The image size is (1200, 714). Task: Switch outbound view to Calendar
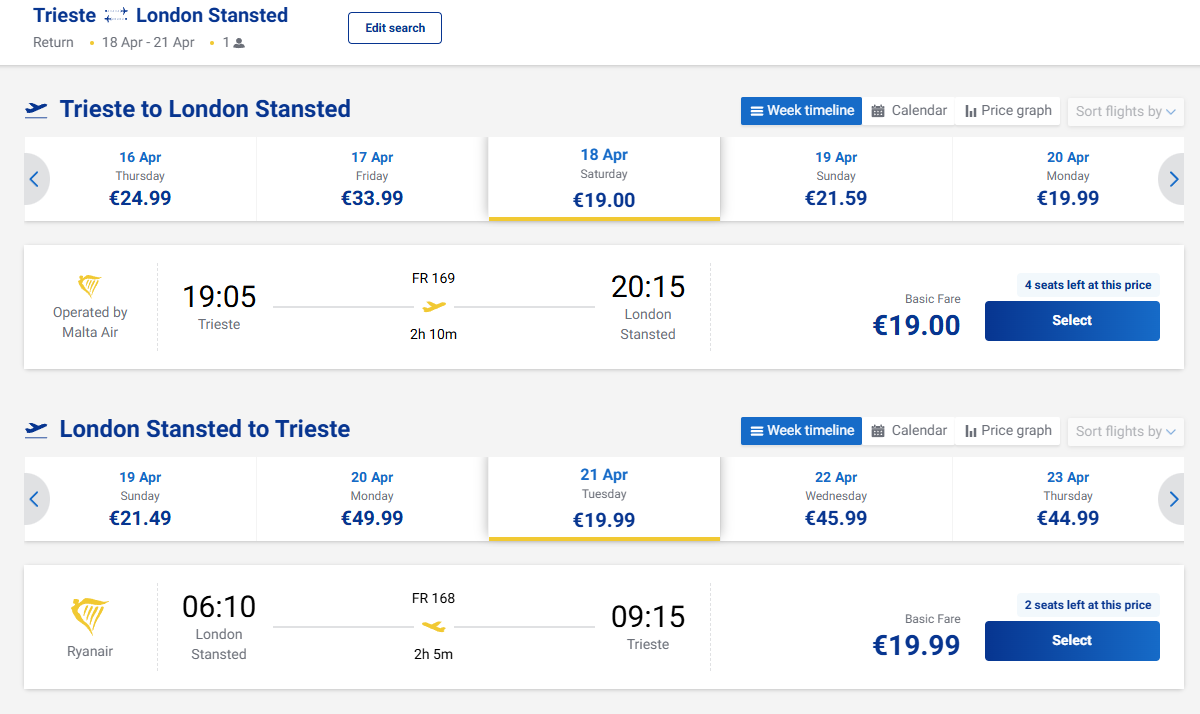point(908,111)
